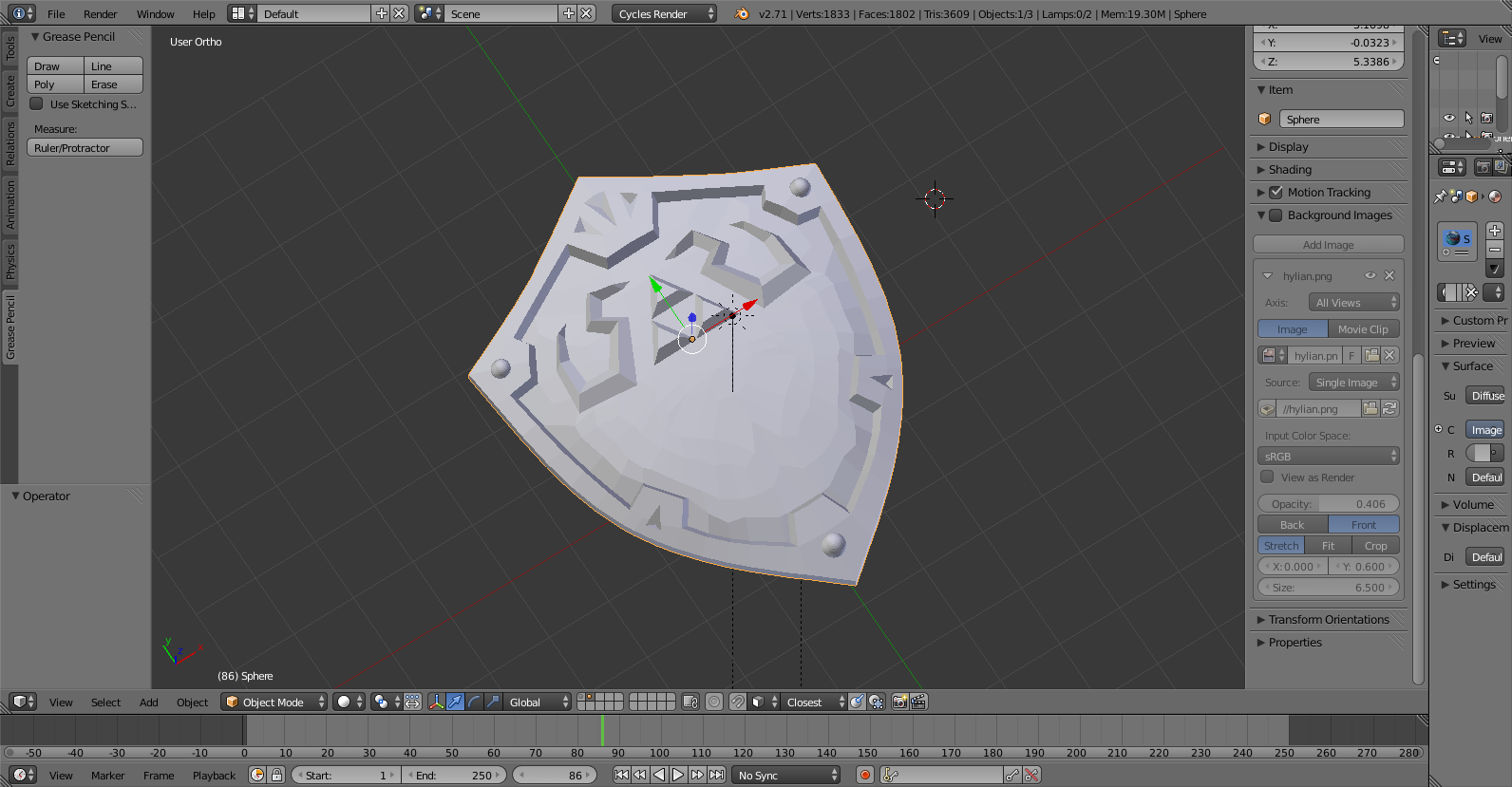Screen dimensions: 1512x787
Task: Click the background image Size field
Action: [x=1329, y=587]
